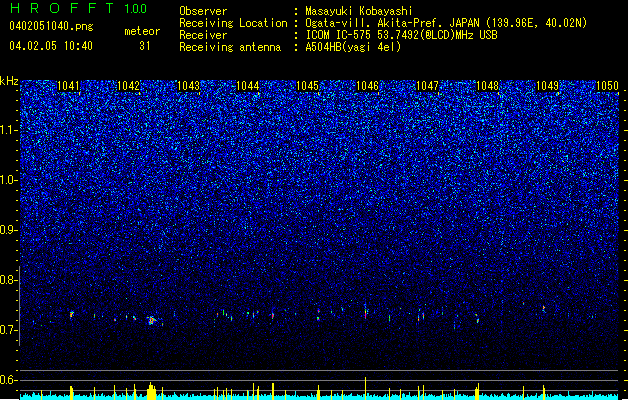Image resolution: width=629 pixels, height=400 pixels.
Task: Click the 1041 time marker
Action: coord(69,86)
